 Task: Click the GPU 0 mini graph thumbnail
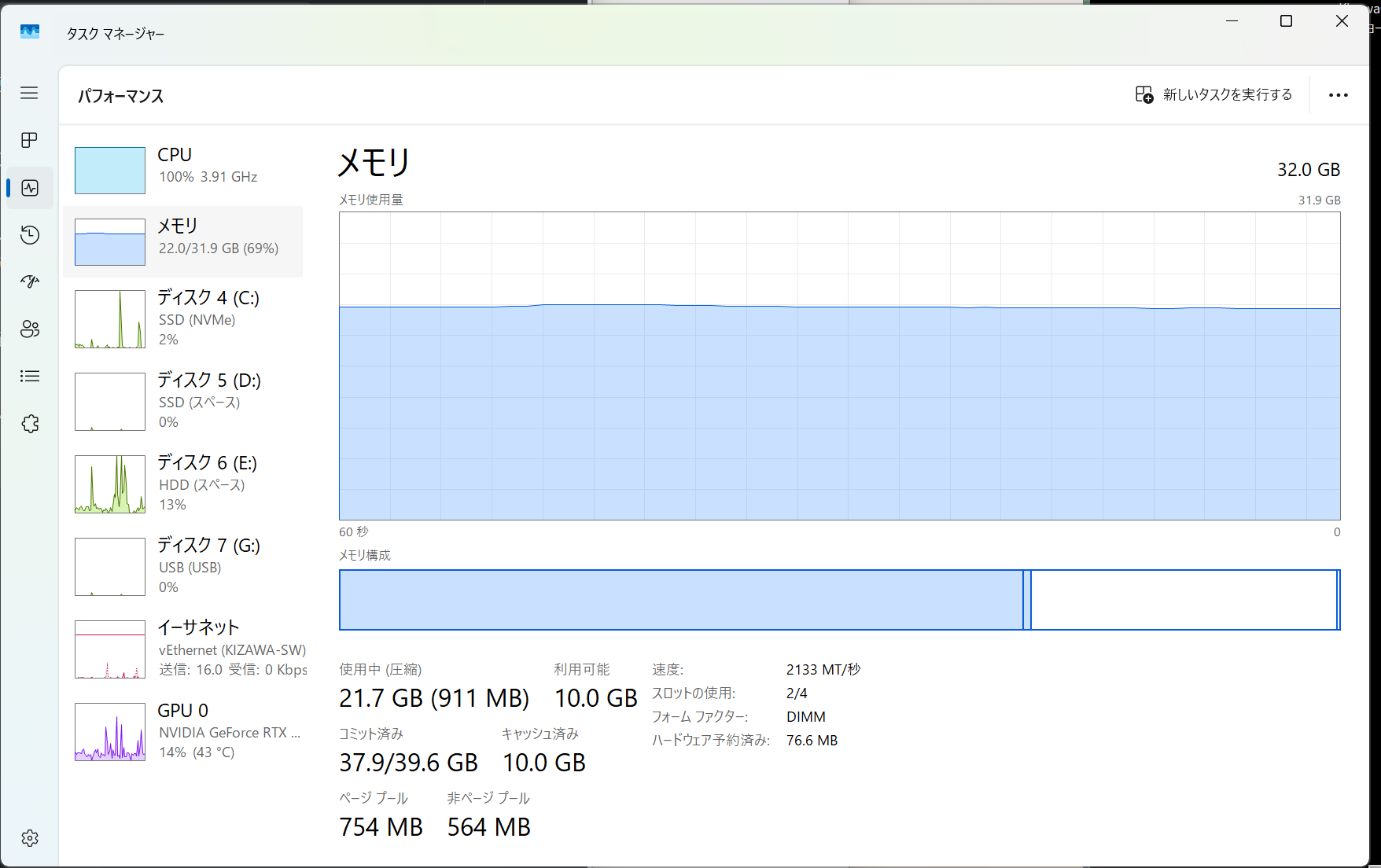(110, 732)
